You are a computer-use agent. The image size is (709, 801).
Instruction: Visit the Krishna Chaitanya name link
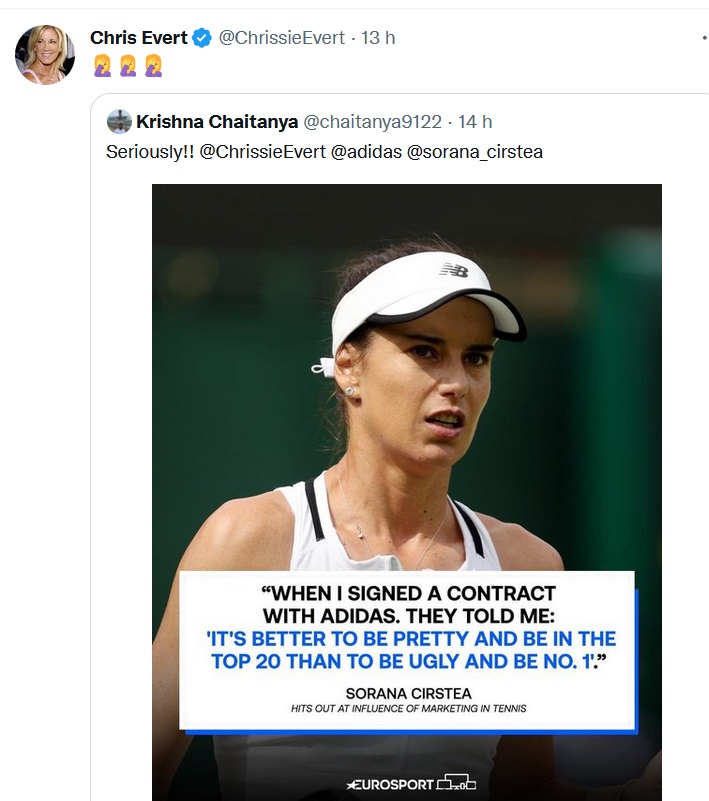(216, 122)
